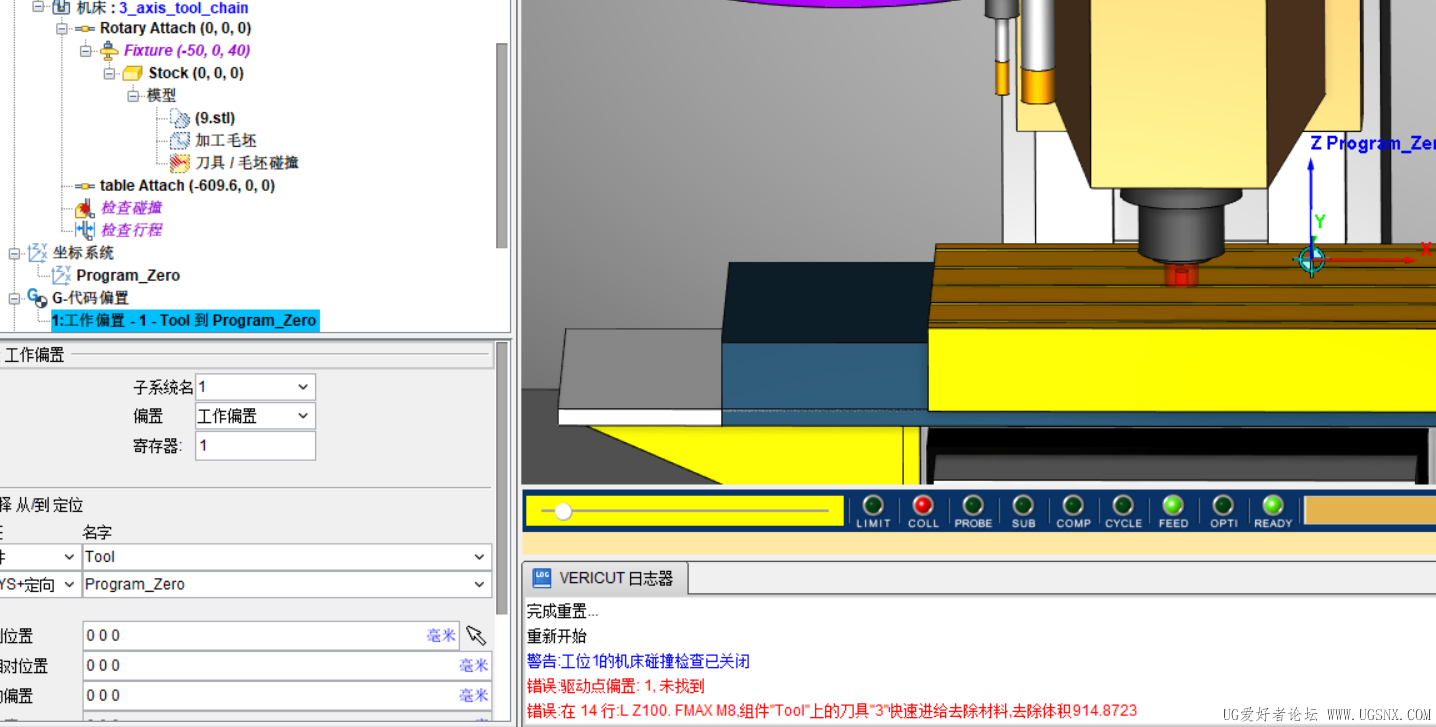This screenshot has height=727, width=1436.
Task: Select the Fixture (-50, 0, 40) node
Action: pyautogui.click(x=187, y=50)
